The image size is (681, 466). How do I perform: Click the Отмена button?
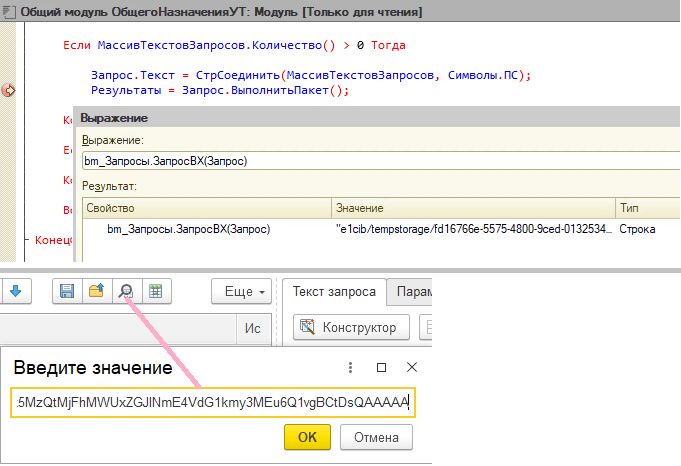coord(376,437)
